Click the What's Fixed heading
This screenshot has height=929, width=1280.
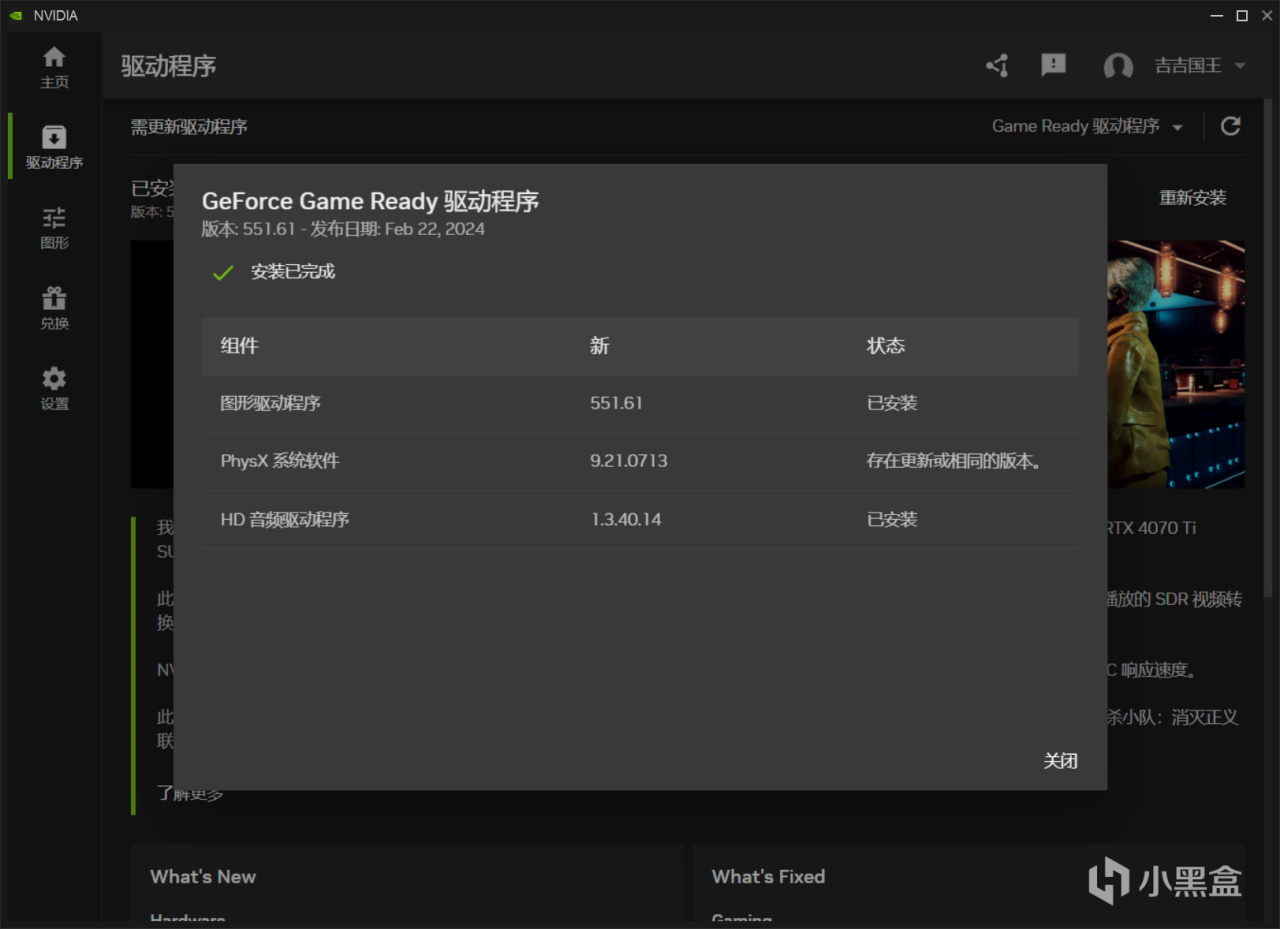pos(768,877)
